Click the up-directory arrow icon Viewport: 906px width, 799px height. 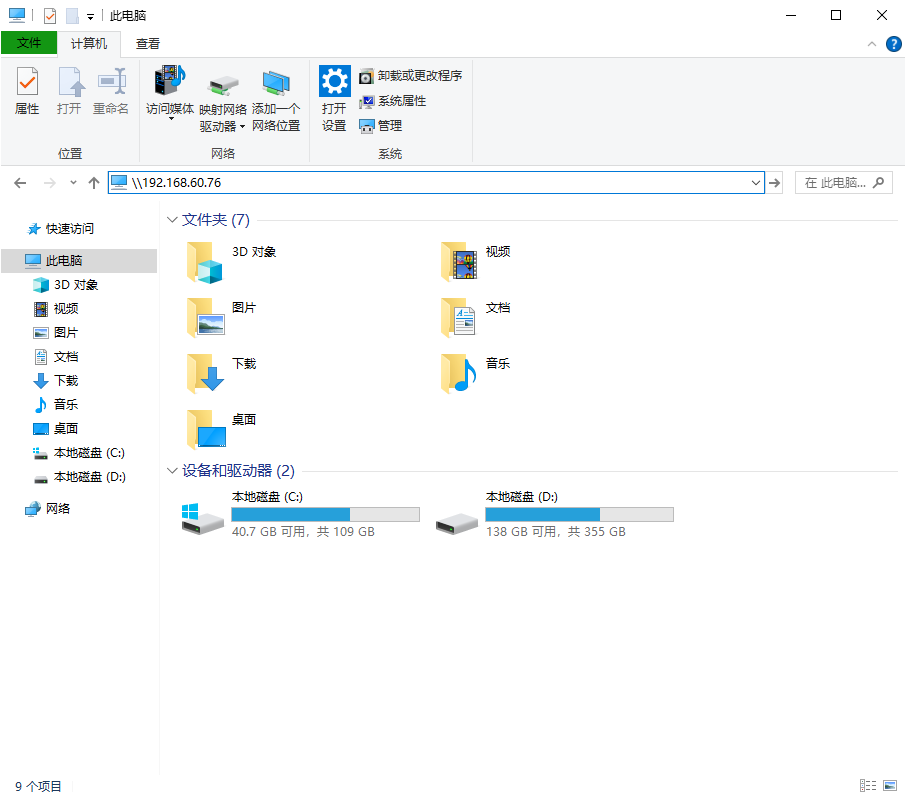click(x=94, y=182)
